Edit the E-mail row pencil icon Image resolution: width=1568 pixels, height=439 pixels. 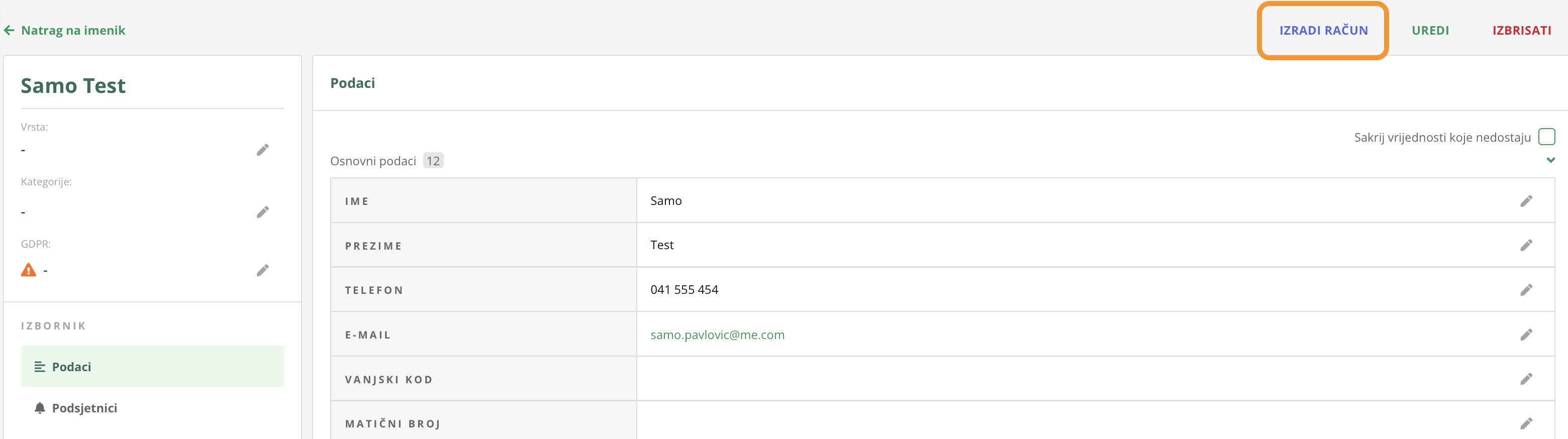(x=1526, y=335)
